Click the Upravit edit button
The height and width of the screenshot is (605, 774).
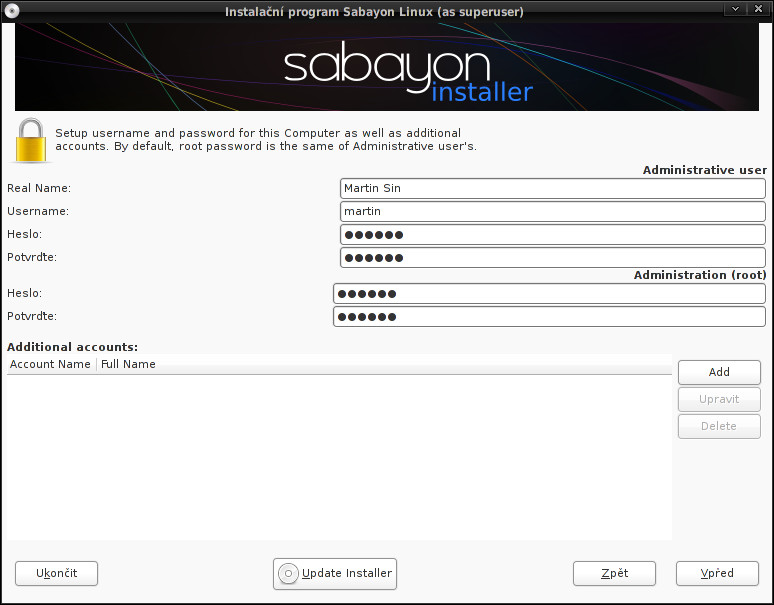[719, 399]
